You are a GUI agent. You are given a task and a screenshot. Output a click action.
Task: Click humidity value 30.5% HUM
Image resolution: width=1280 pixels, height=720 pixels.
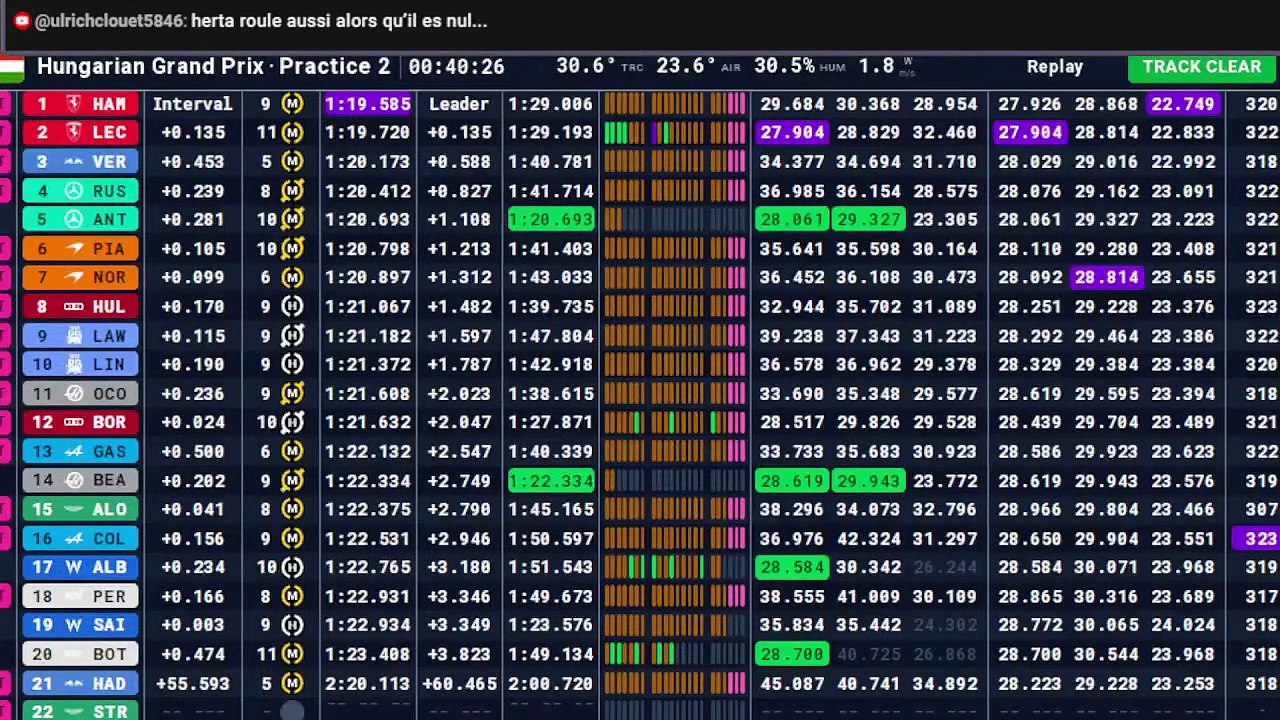click(799, 66)
